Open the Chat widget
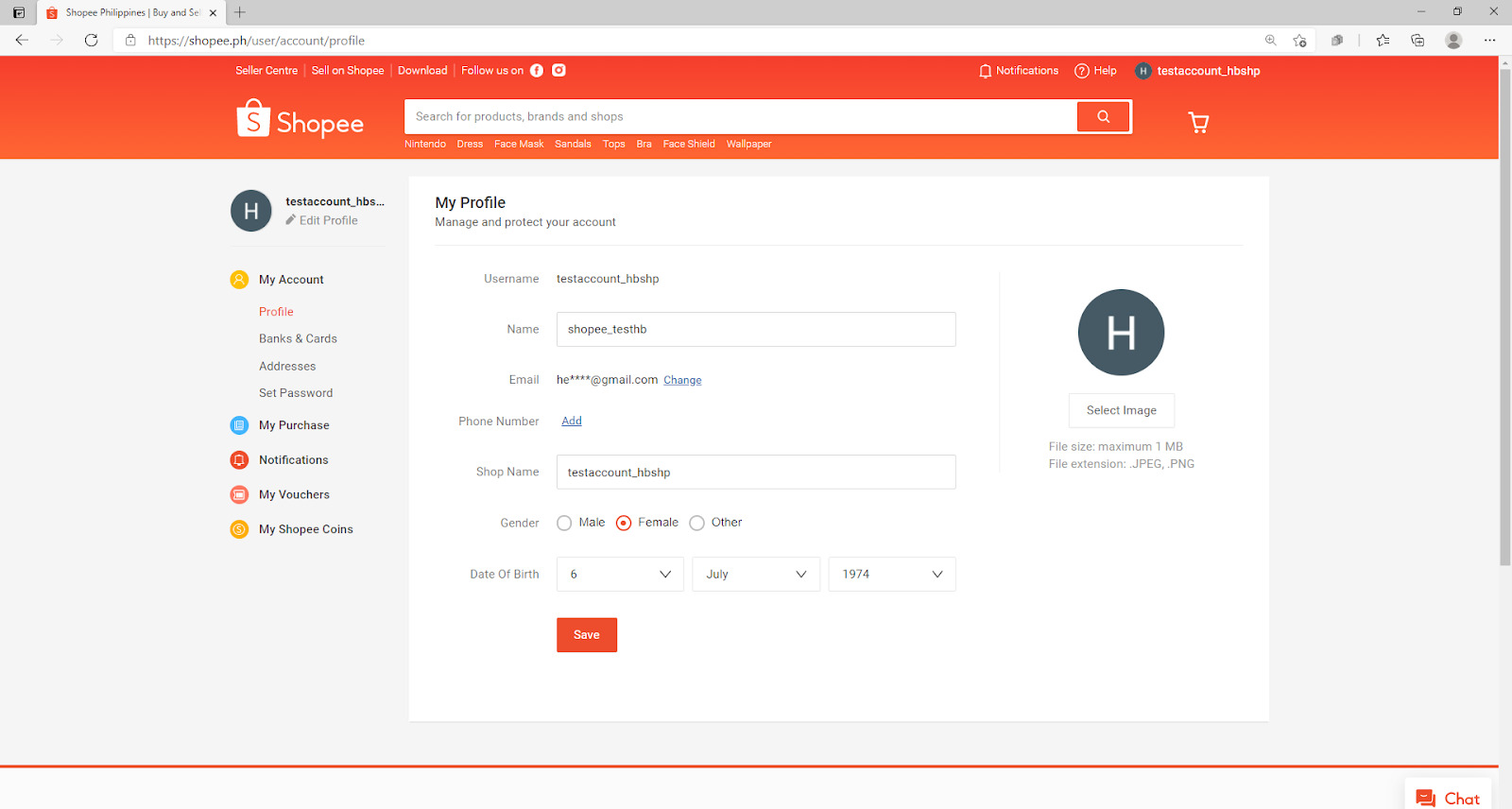Screen dimensions: 1512x809 tap(1448, 798)
